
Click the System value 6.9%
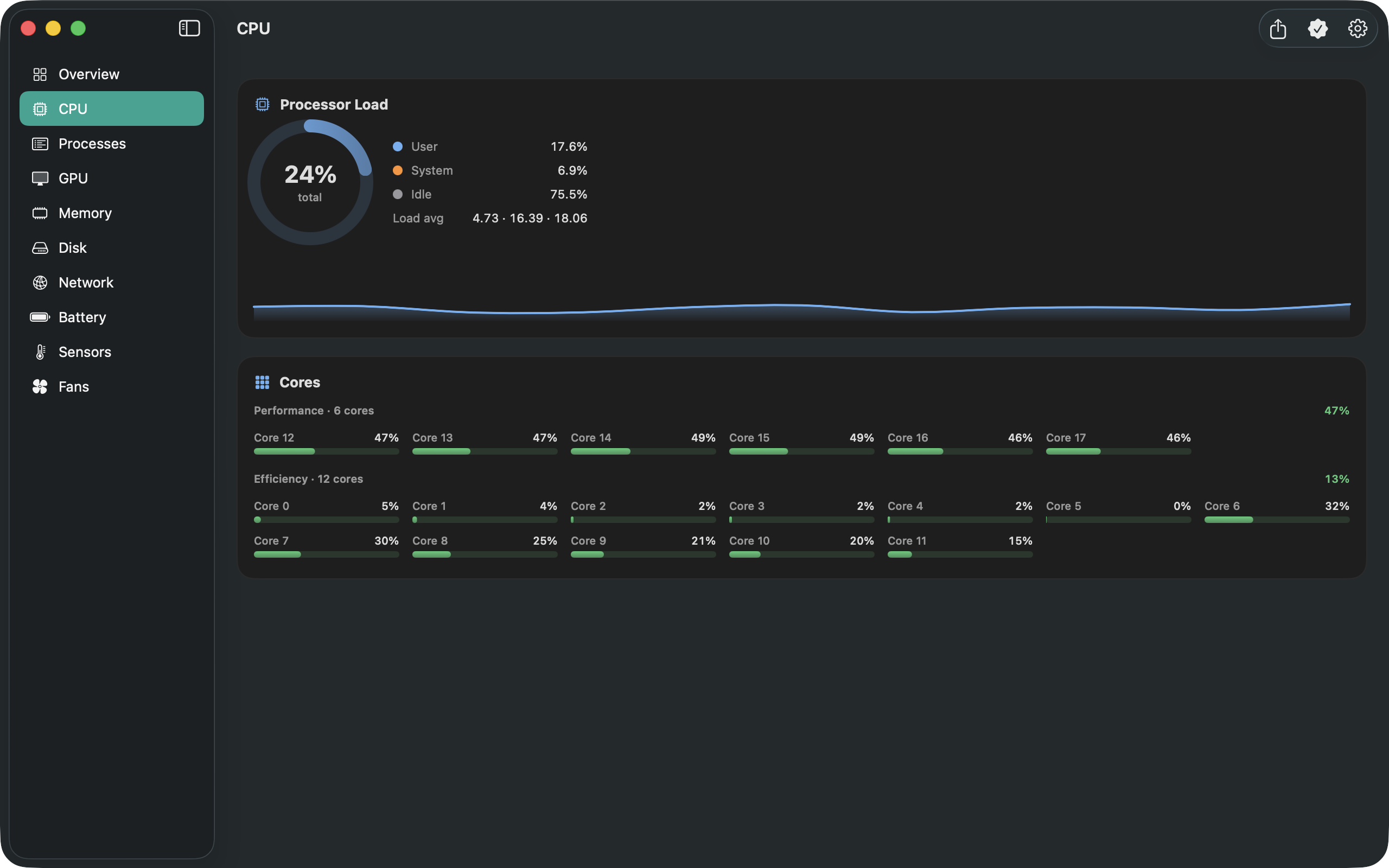(572, 170)
